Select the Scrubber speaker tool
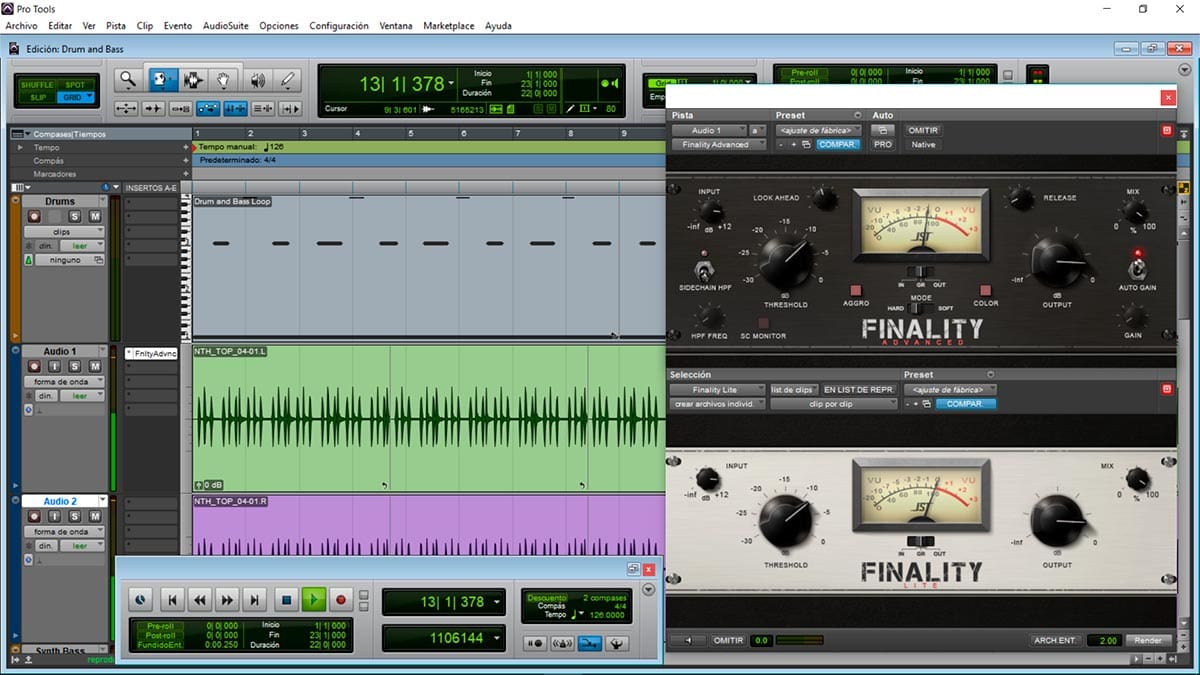 pos(258,80)
